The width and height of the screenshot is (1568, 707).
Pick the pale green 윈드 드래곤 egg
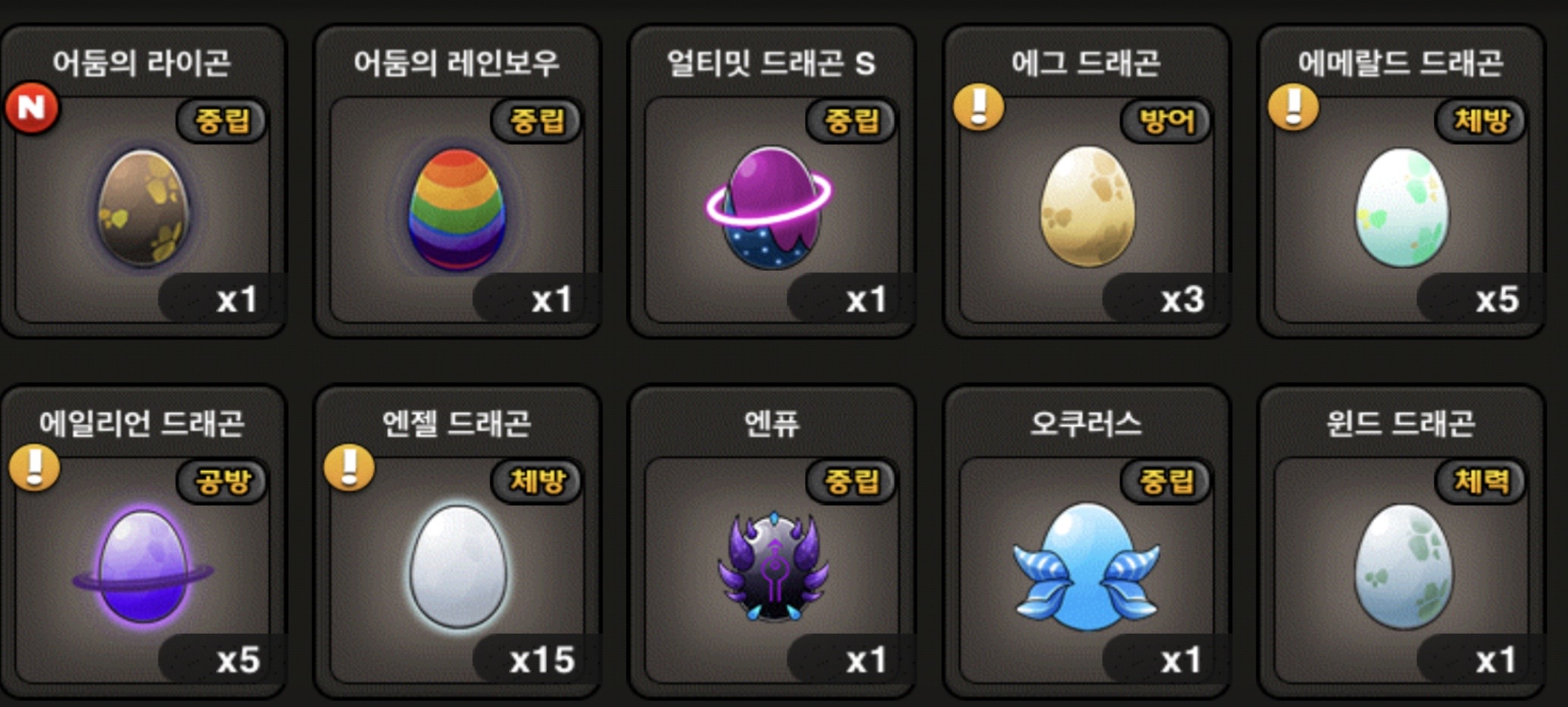1402,566
